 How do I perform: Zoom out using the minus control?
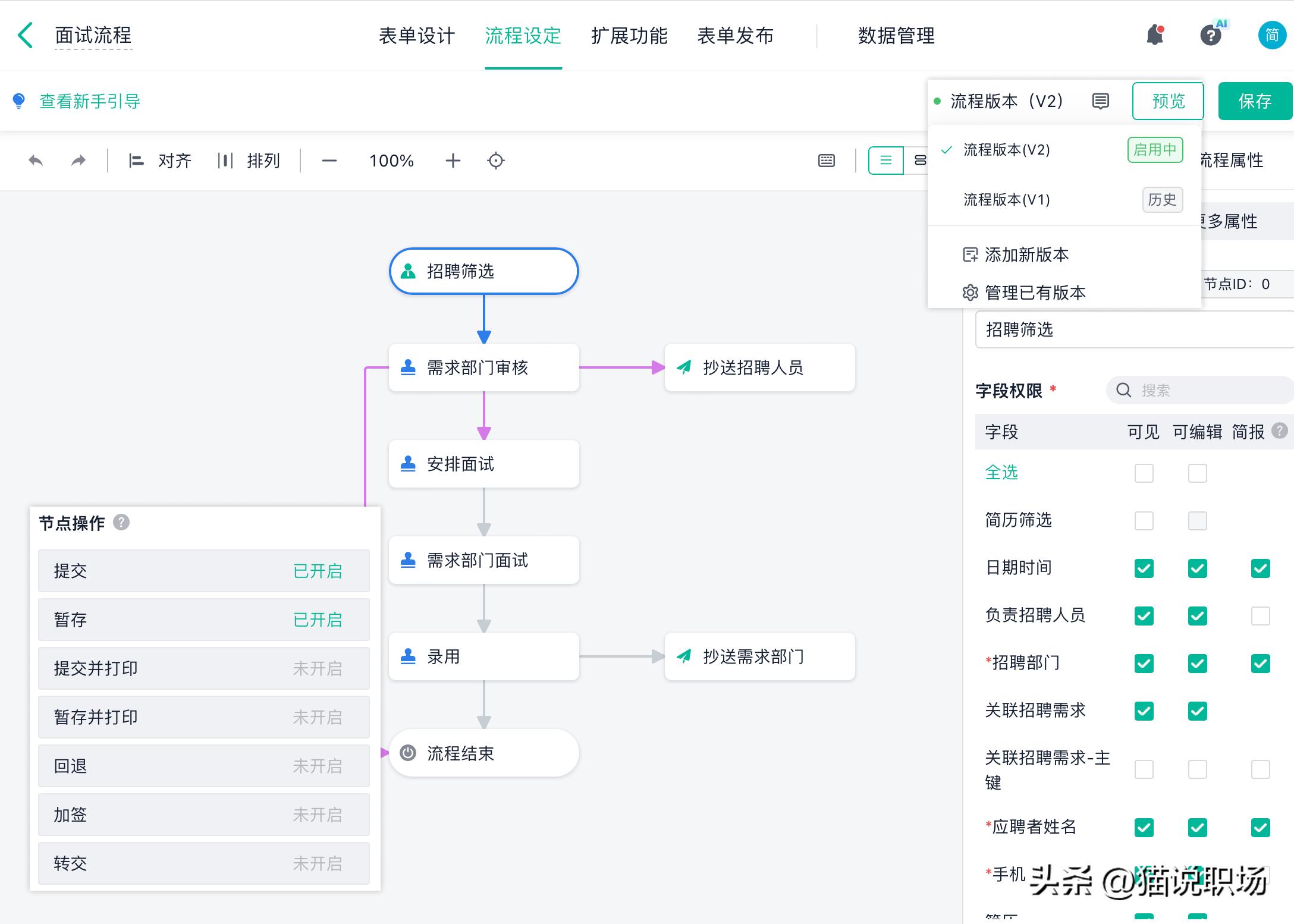pyautogui.click(x=329, y=161)
